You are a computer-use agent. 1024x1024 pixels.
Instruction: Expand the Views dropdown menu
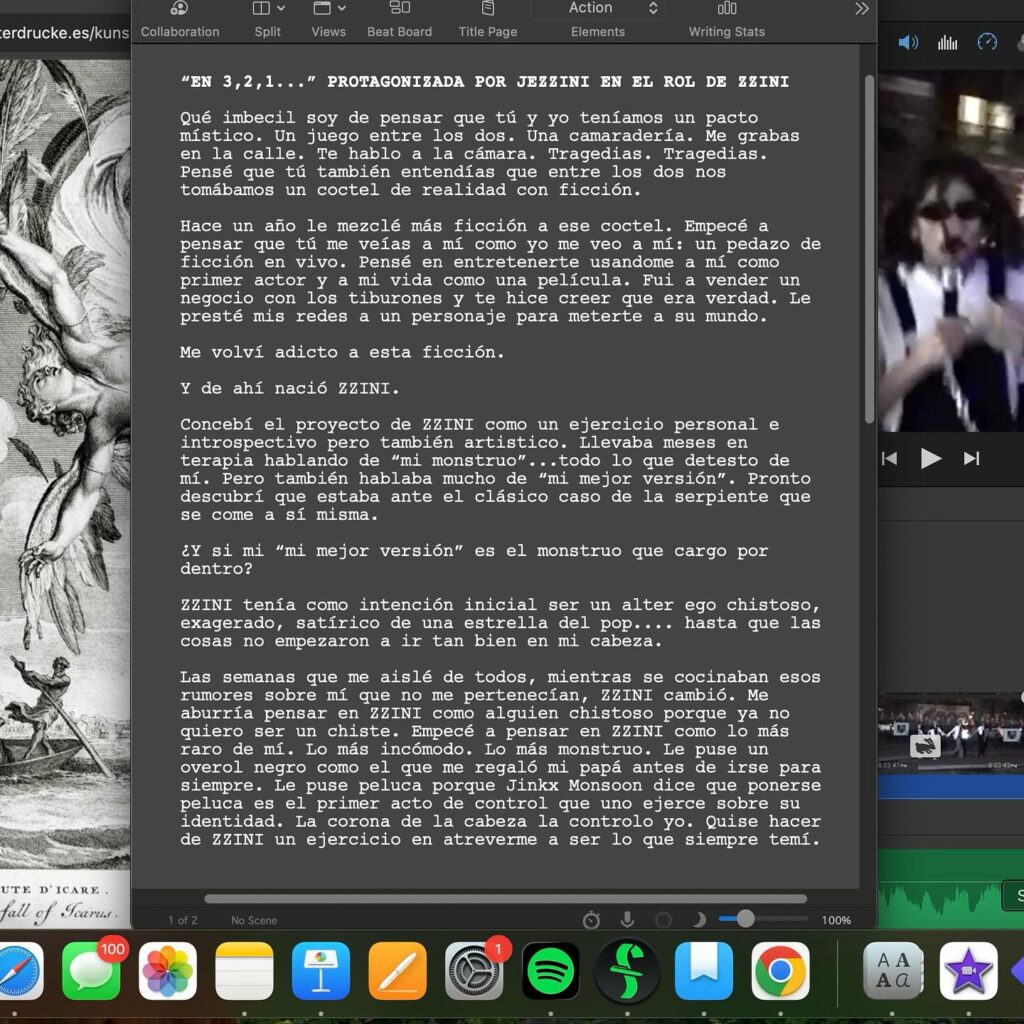click(328, 20)
